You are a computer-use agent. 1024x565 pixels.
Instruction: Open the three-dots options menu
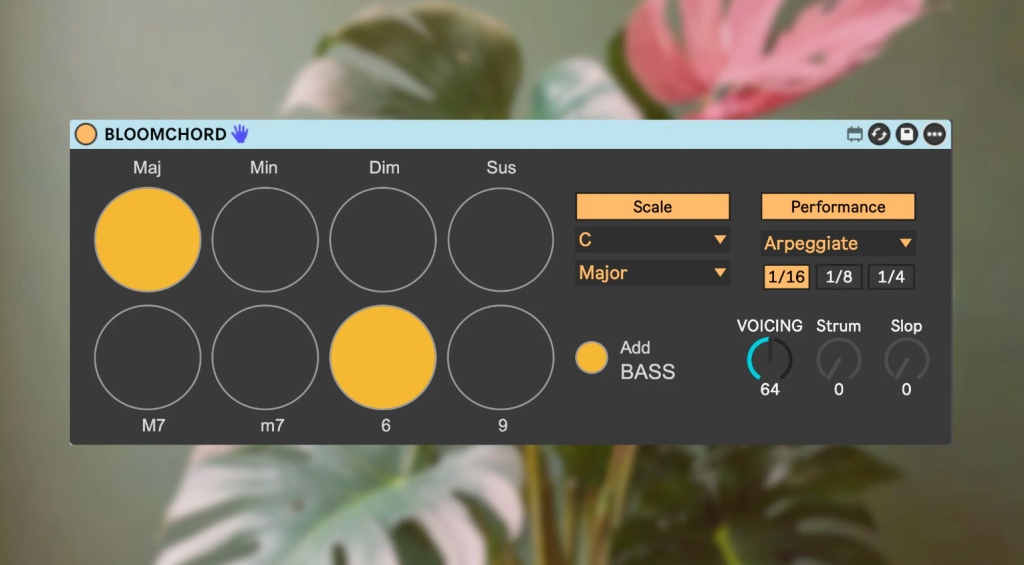pos(935,135)
